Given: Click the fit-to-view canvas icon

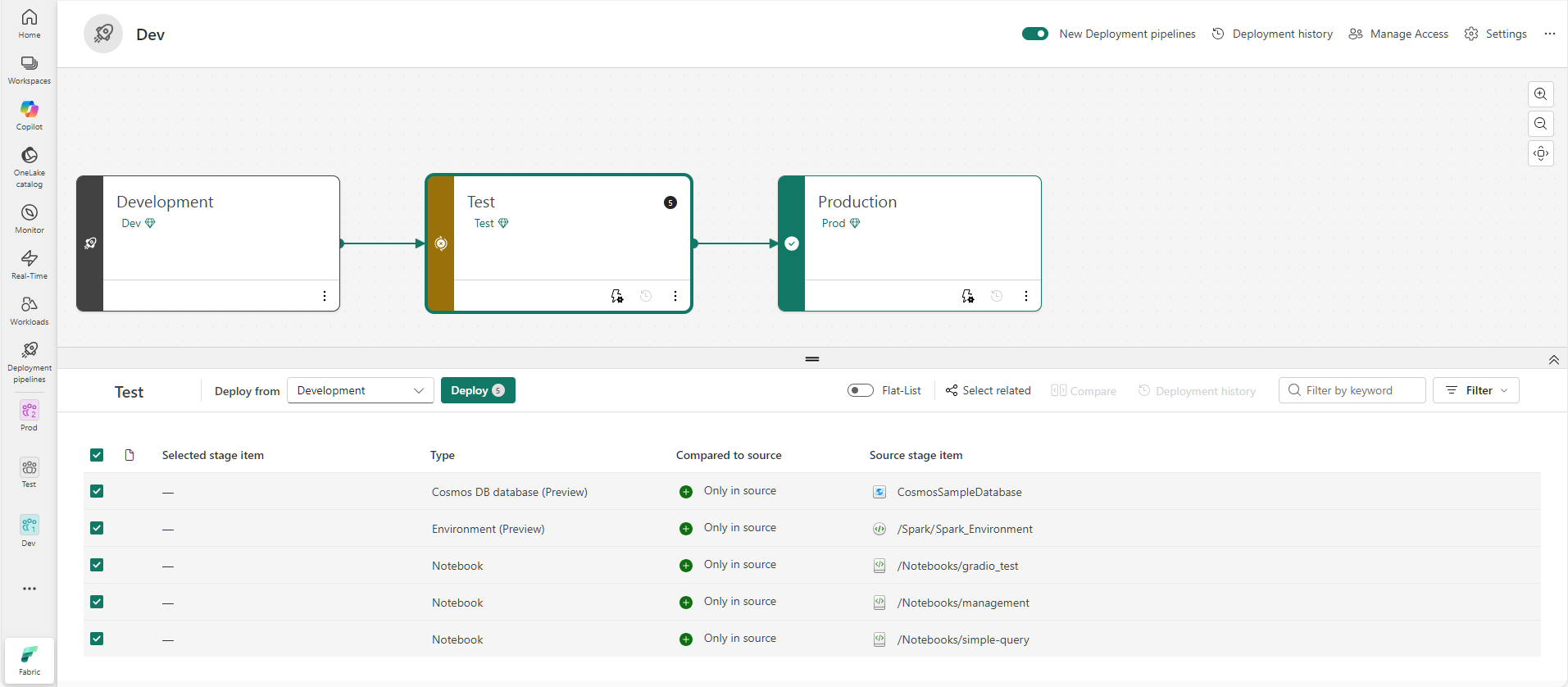Looking at the screenshot, I should (1541, 153).
